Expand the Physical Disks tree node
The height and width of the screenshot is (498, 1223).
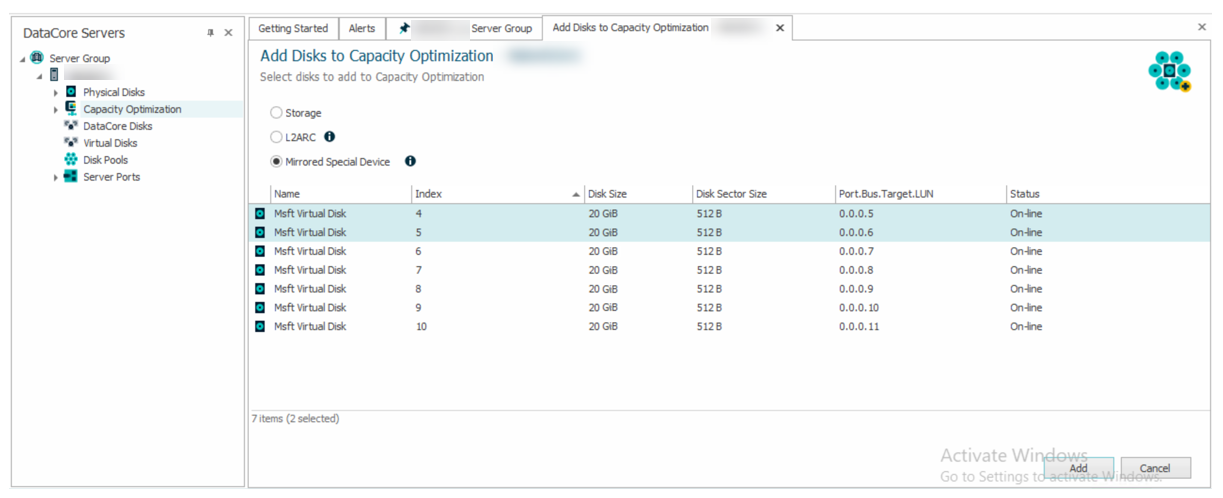pos(56,93)
